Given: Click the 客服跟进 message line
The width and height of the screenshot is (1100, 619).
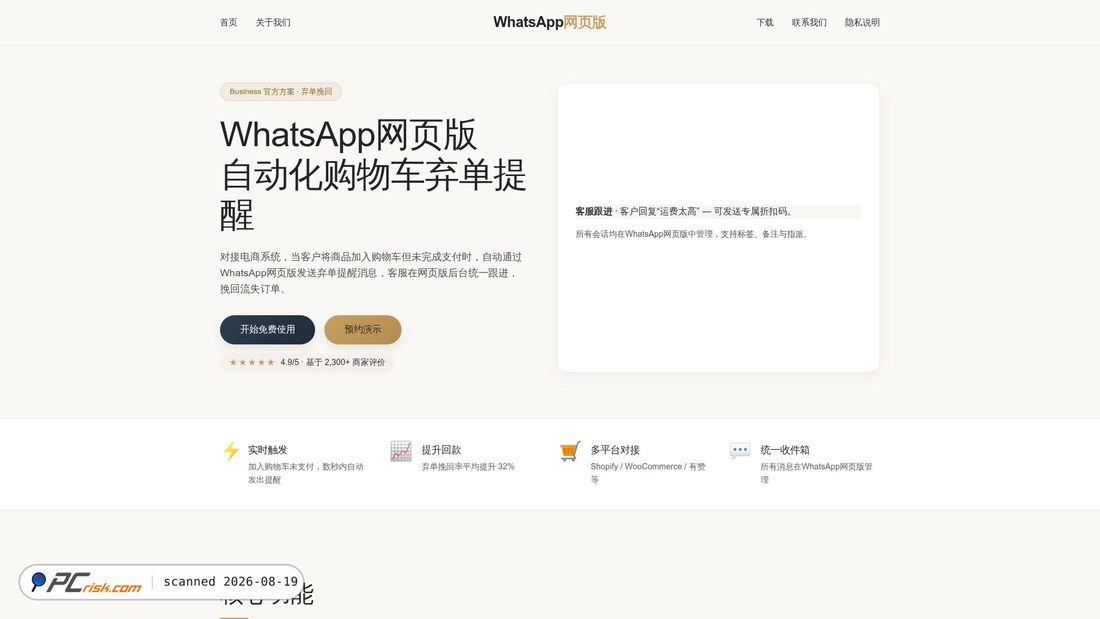Looking at the screenshot, I should 718,211.
